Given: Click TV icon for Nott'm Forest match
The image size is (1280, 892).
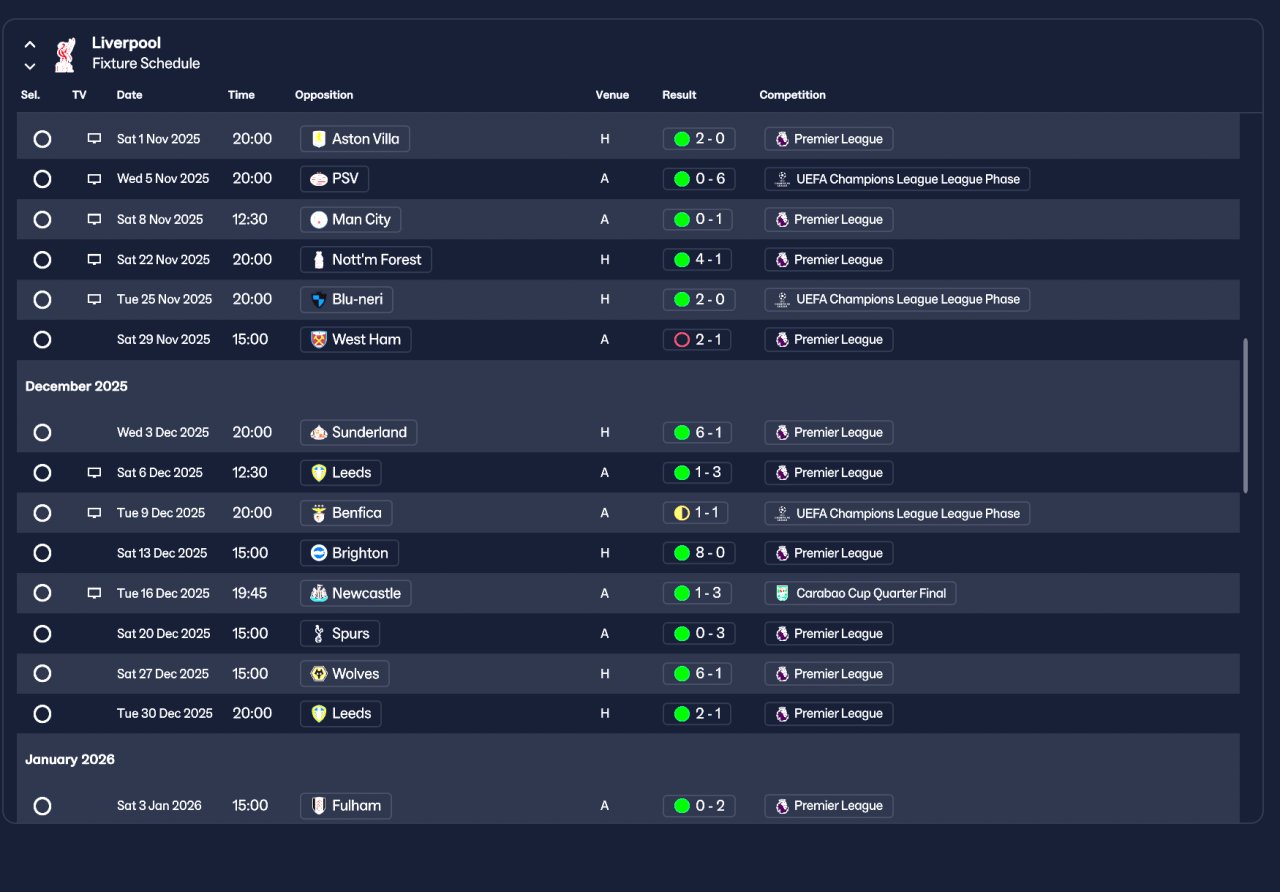Looking at the screenshot, I should point(94,260).
